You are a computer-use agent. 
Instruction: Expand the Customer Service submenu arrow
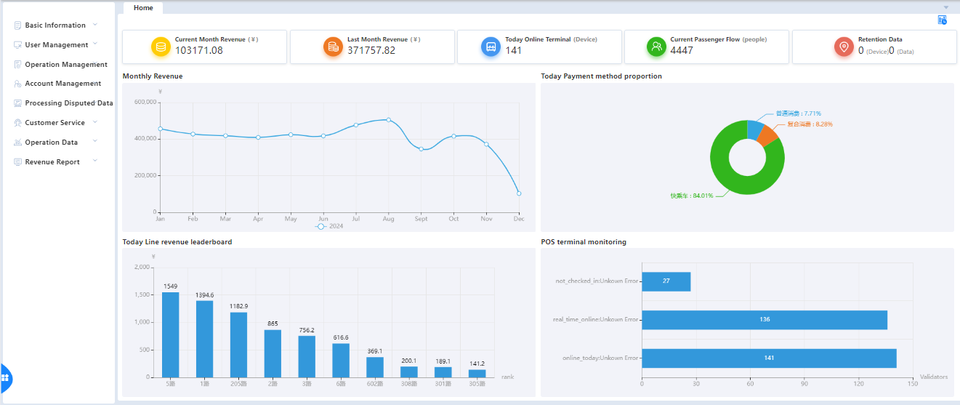(x=94, y=122)
